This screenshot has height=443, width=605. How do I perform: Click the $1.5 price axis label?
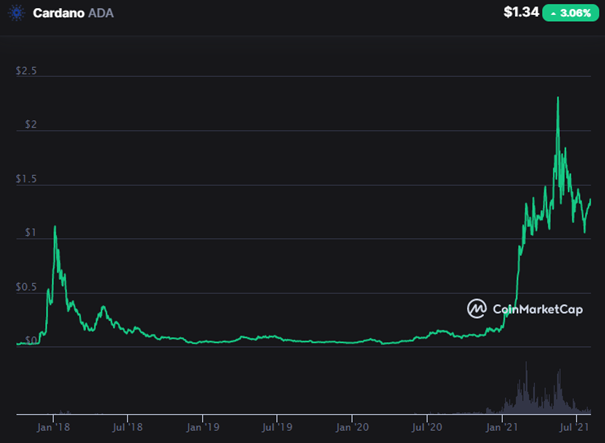coord(26,179)
